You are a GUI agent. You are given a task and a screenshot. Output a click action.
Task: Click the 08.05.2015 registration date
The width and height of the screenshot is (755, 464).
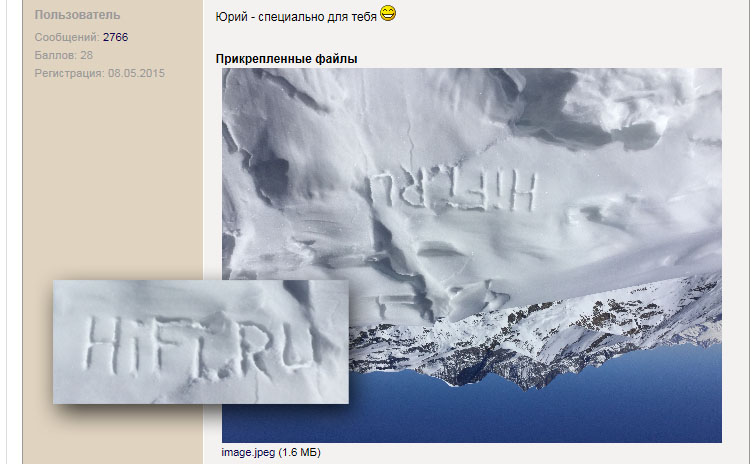tap(136, 73)
